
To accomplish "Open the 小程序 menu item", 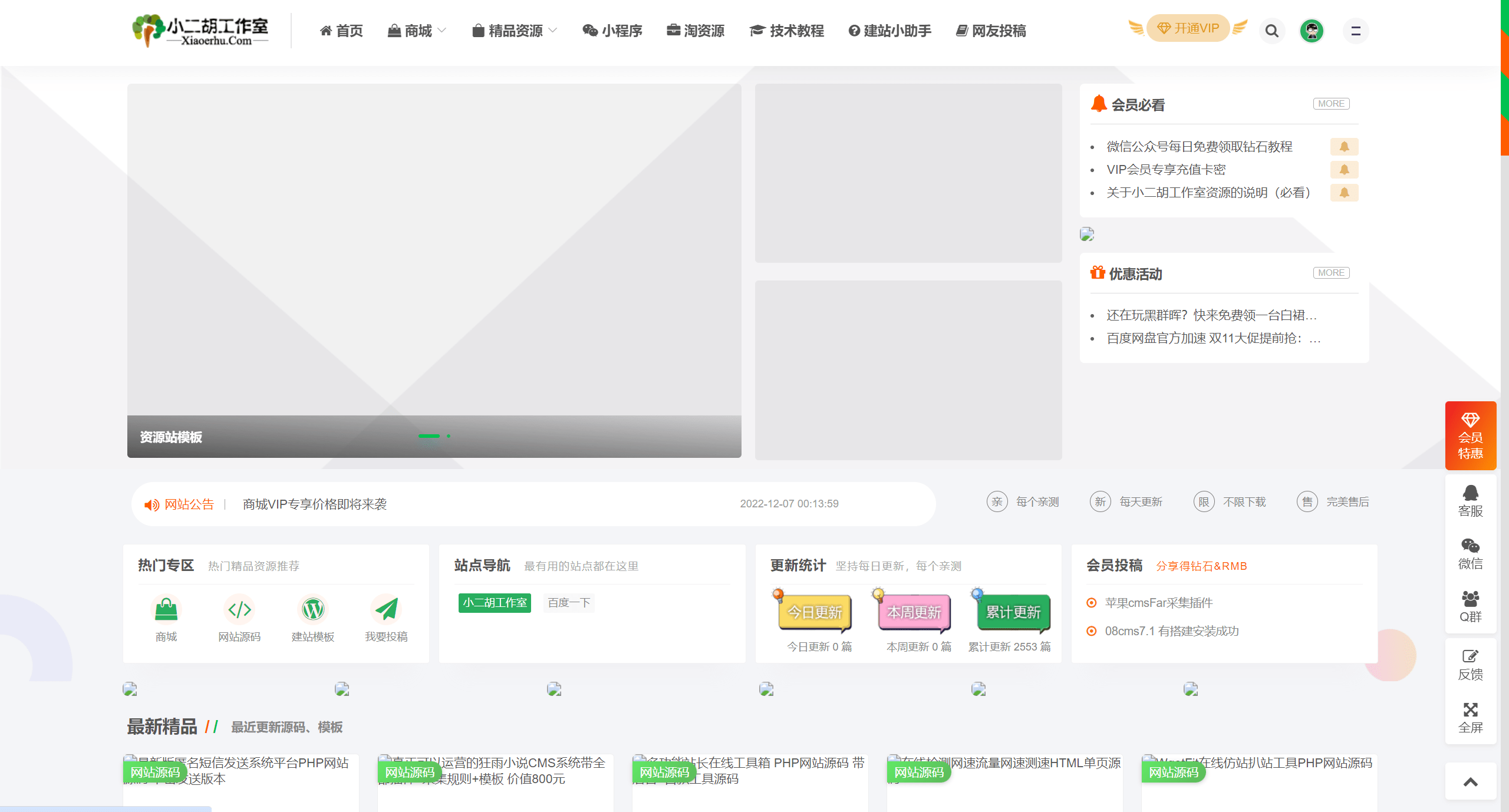I will coord(612,31).
